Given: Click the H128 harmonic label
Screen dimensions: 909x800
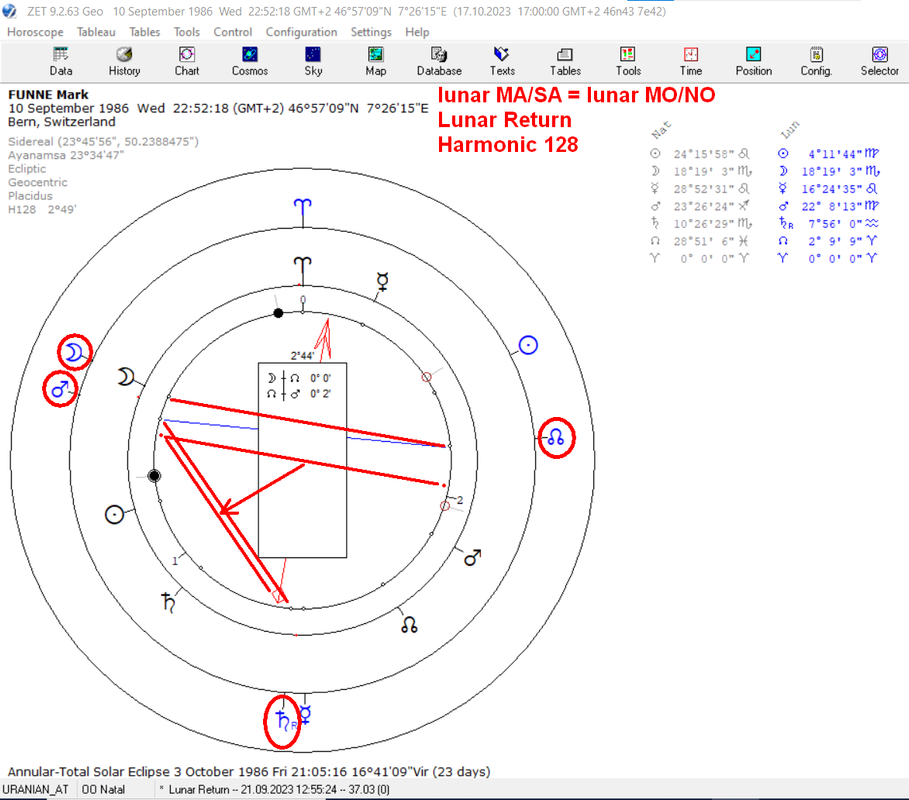Looking at the screenshot, I should pos(42,209).
